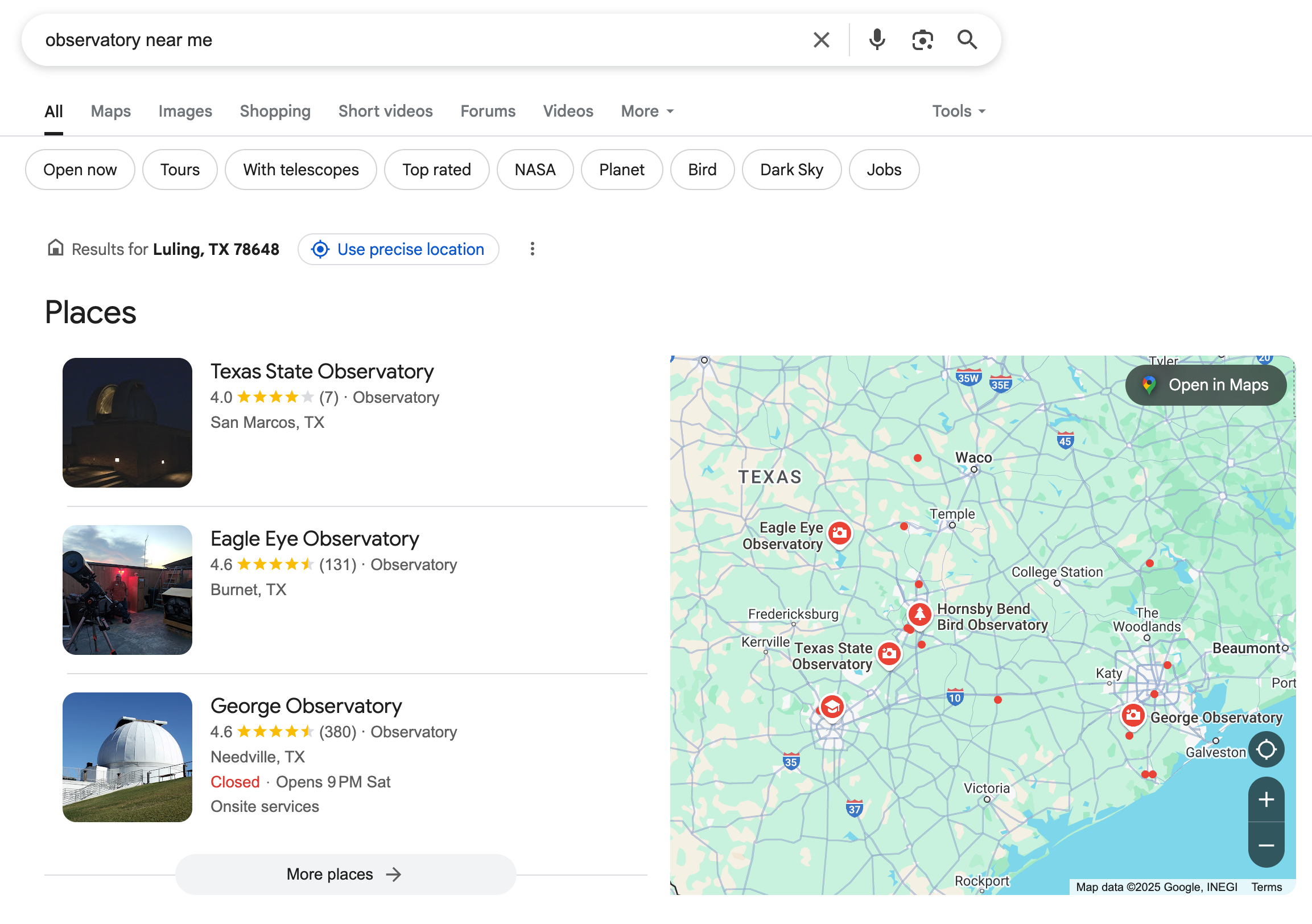This screenshot has width=1312, height=924.
Task: Switch to the Shopping tab
Action: click(x=275, y=111)
